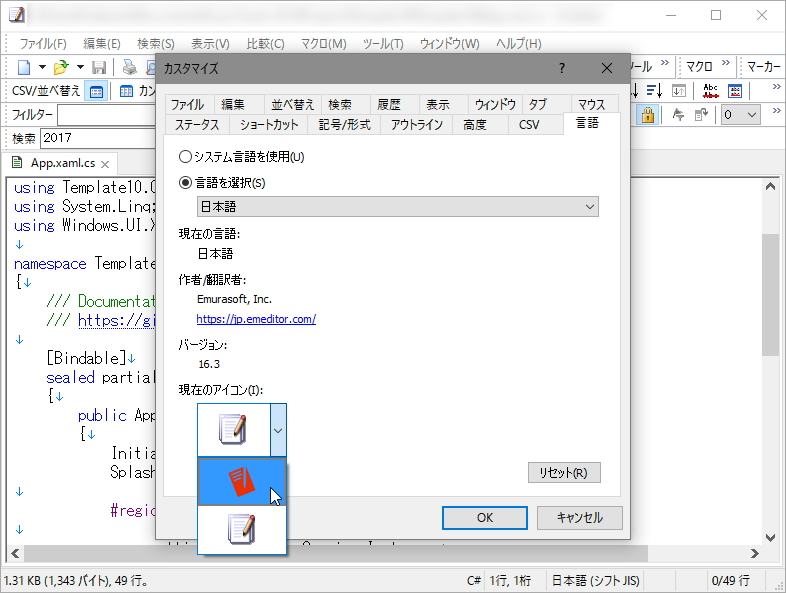Select the red icon in icon list

pyautogui.click(x=242, y=482)
